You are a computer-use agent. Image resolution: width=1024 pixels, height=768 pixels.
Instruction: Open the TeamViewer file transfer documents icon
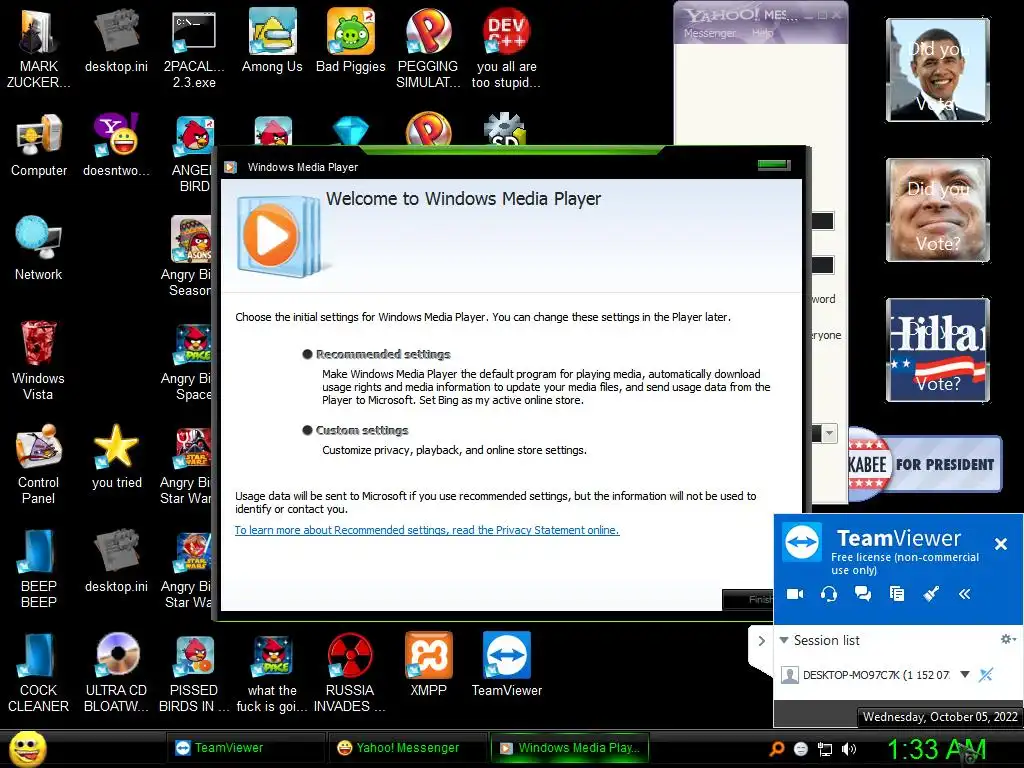point(897,594)
